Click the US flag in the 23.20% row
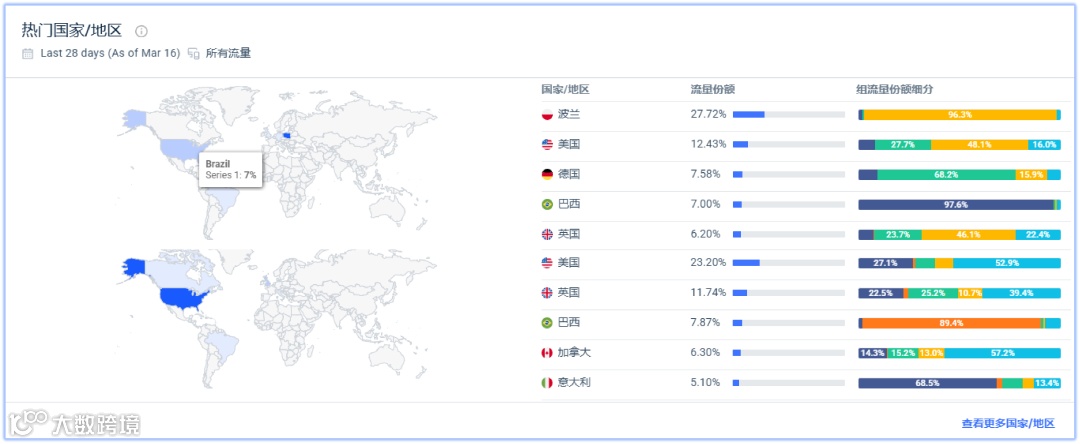Image resolution: width=1080 pixels, height=444 pixels. click(x=547, y=263)
